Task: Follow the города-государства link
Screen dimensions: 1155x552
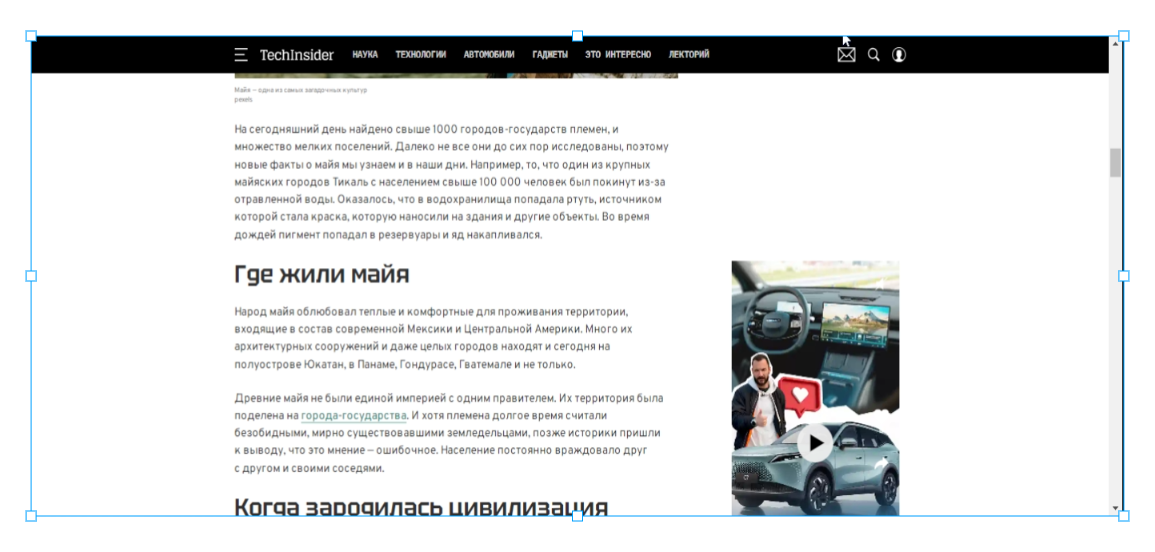Action: [x=354, y=416]
